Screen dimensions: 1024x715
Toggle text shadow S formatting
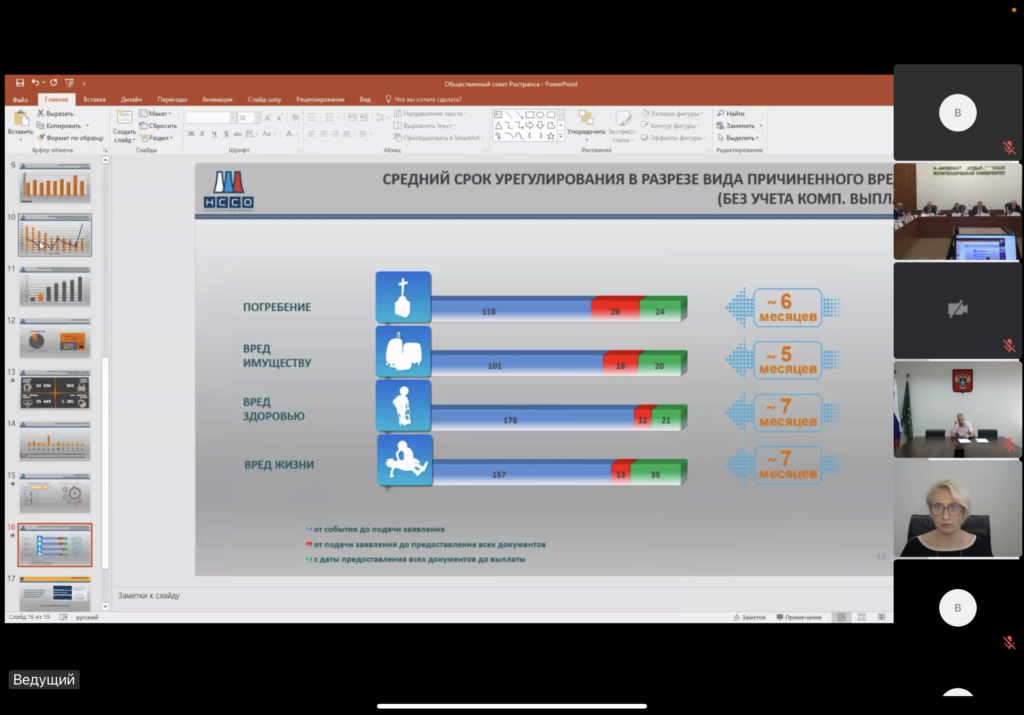tap(226, 134)
